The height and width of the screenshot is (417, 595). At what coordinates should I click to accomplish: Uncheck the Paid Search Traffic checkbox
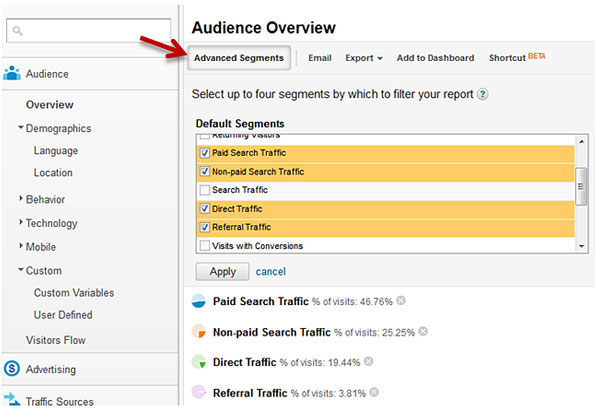(x=205, y=153)
